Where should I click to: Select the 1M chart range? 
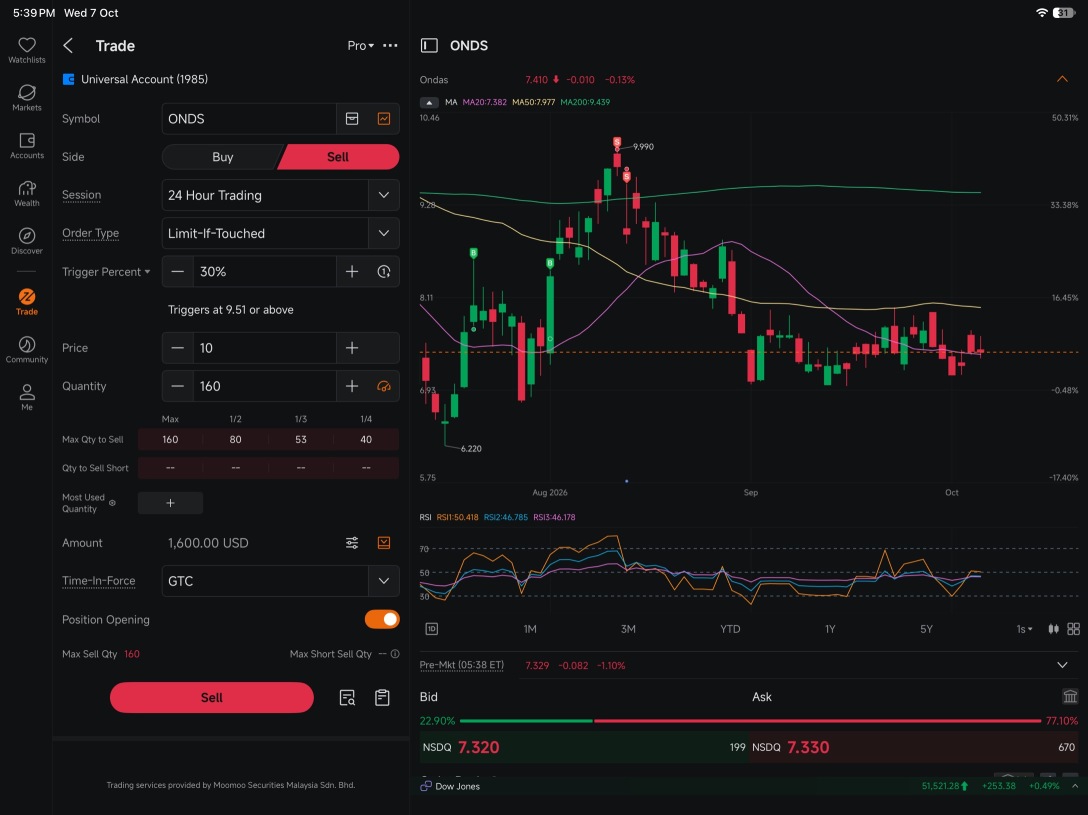tap(530, 629)
